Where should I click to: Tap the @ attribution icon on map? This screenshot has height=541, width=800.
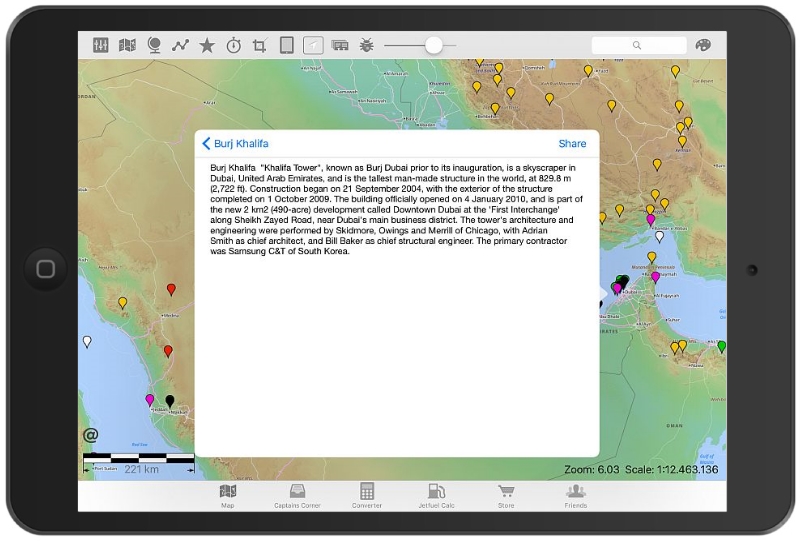(90, 435)
